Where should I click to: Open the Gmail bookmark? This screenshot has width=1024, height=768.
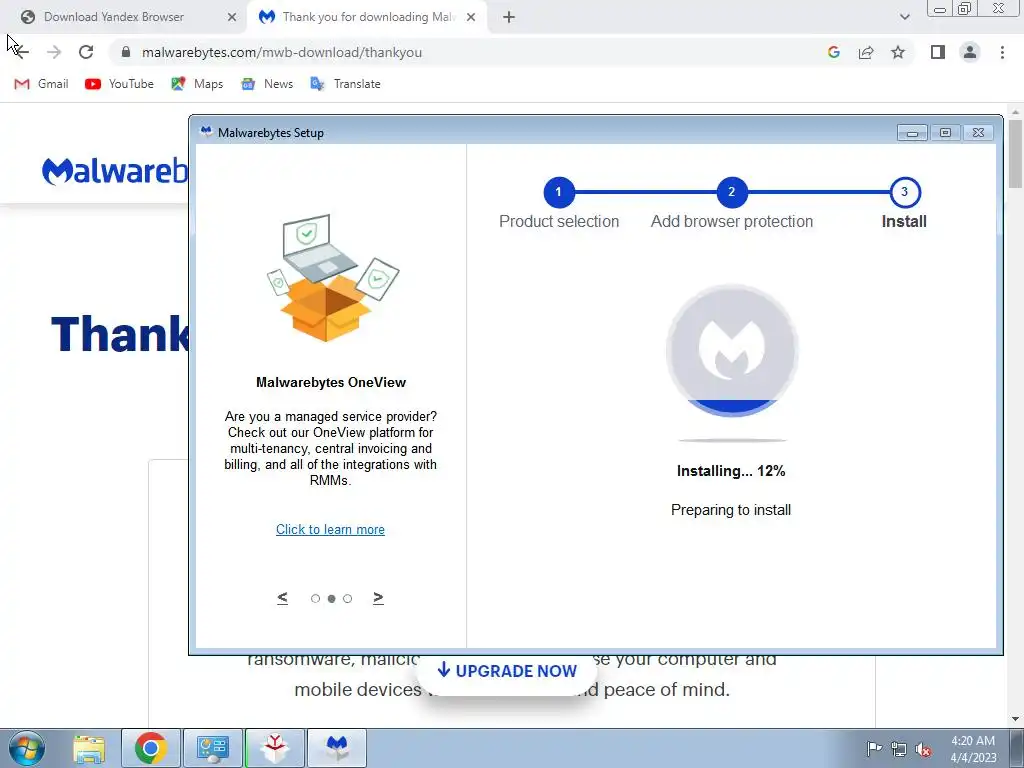click(x=41, y=84)
